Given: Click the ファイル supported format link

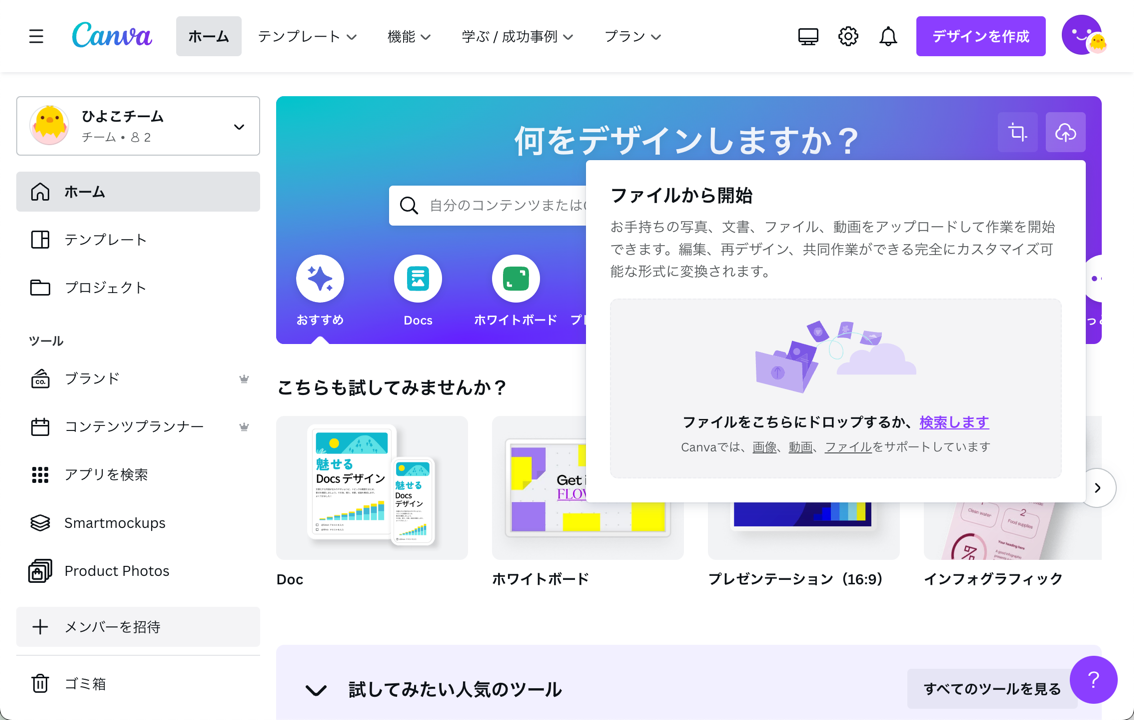Looking at the screenshot, I should pos(848,447).
